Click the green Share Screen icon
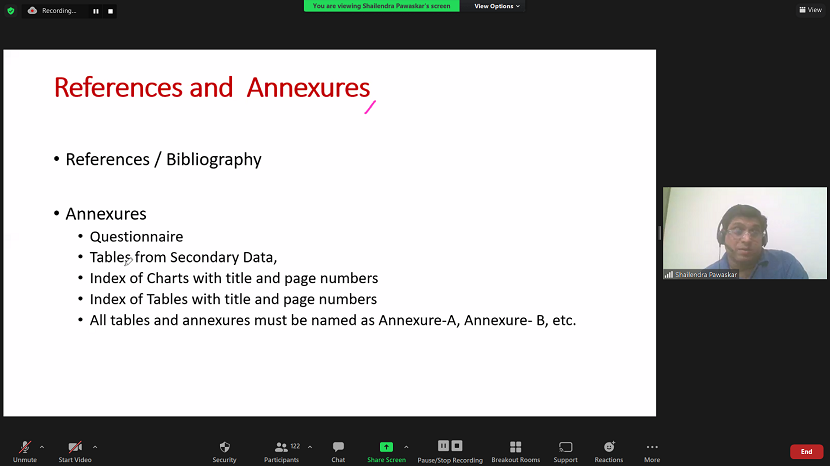 [x=386, y=447]
